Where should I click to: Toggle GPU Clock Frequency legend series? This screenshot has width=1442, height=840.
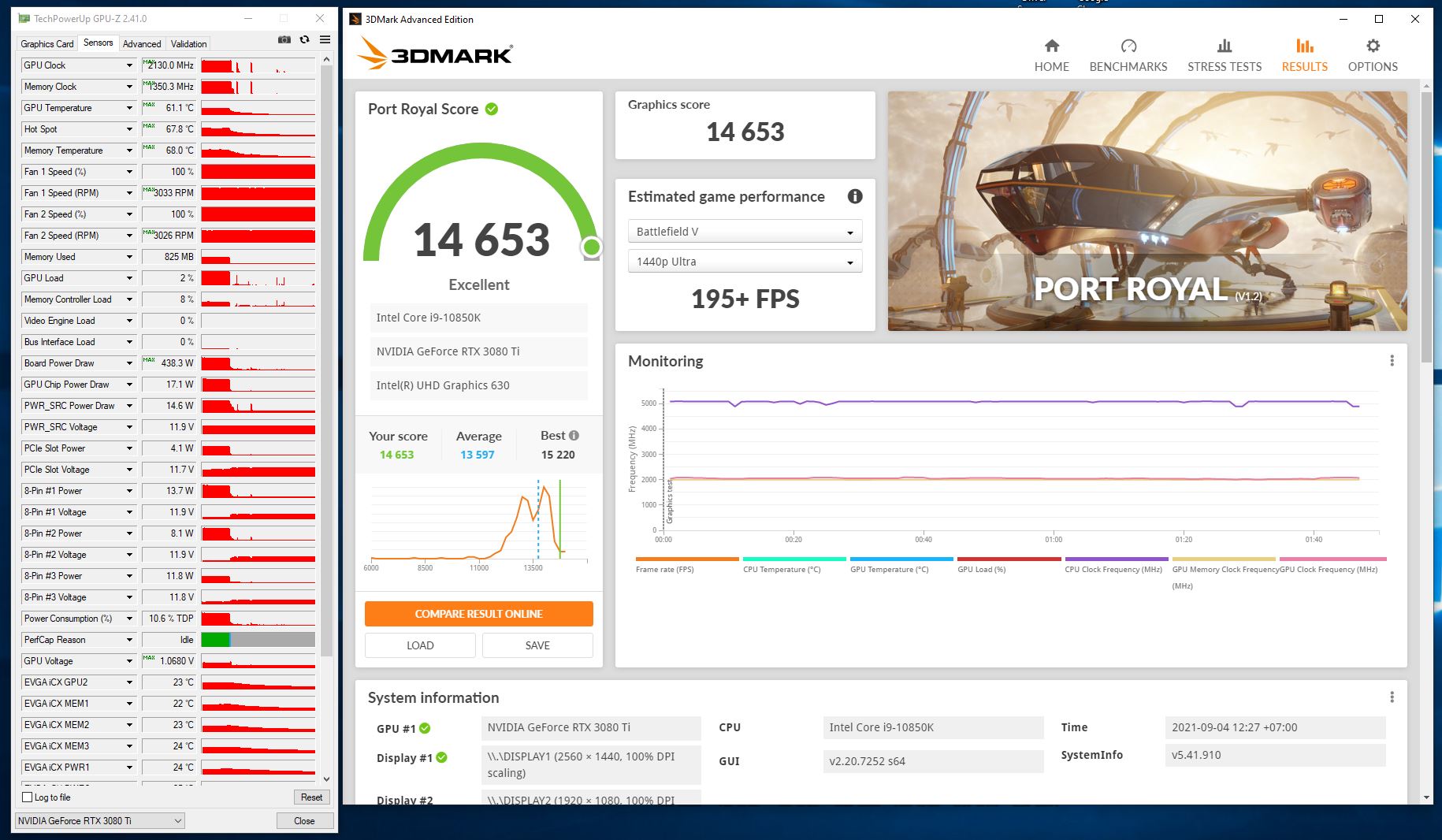1332,565
